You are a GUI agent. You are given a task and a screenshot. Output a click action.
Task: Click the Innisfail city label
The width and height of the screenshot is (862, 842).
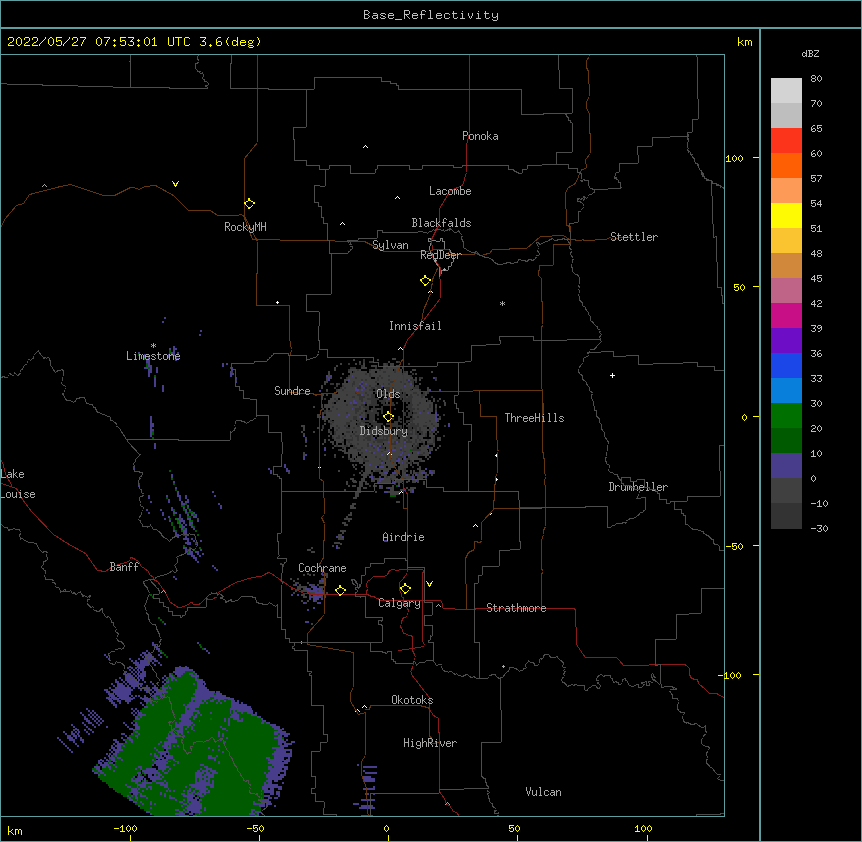pos(415,326)
